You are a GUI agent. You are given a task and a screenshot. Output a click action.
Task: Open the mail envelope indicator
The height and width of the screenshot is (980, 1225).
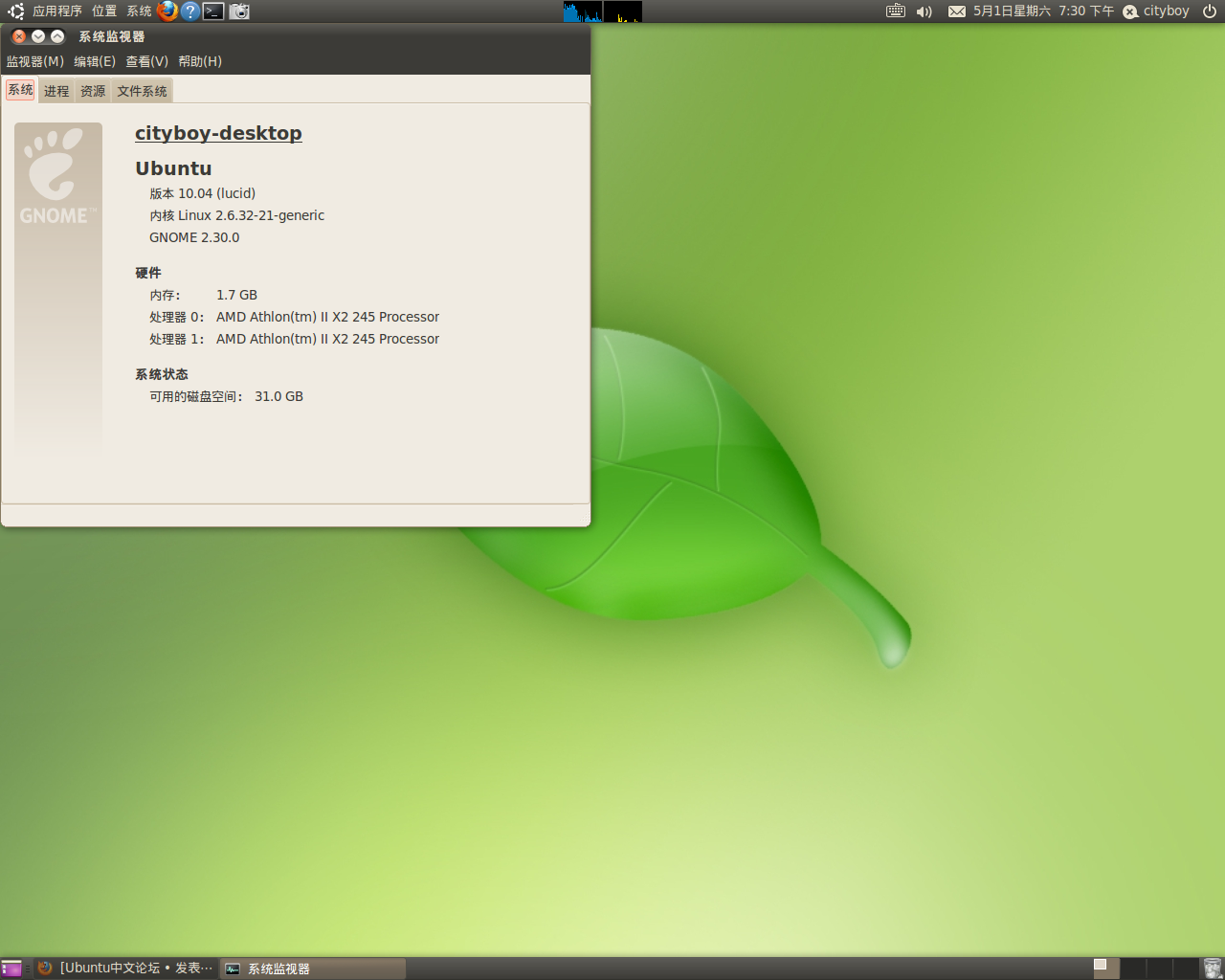(957, 11)
